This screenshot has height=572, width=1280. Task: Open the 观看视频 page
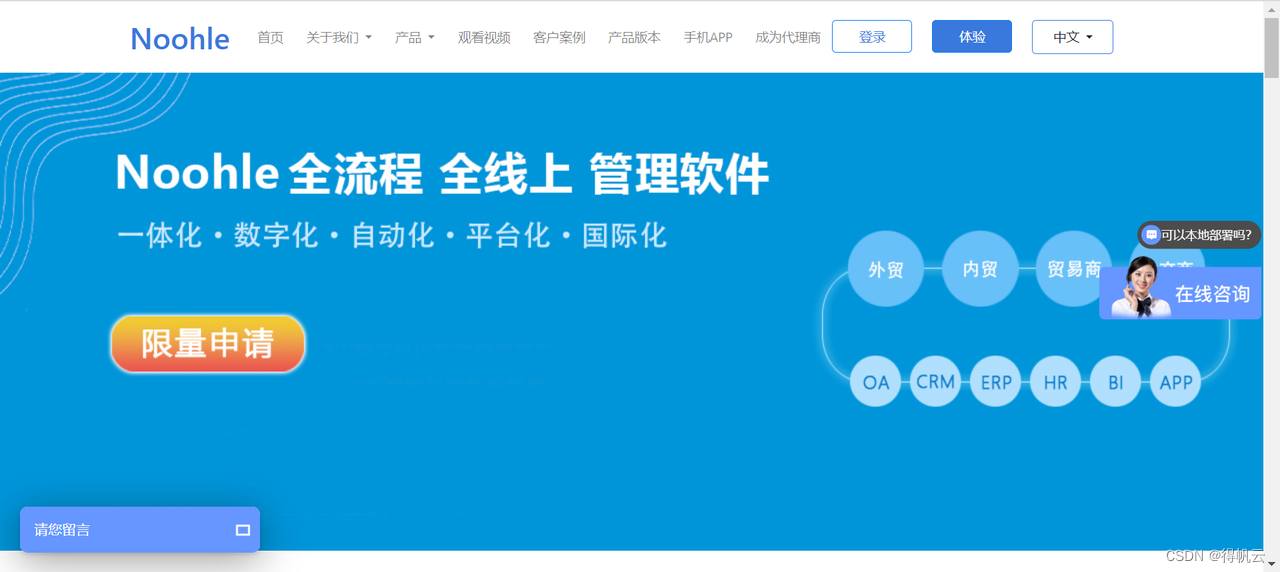click(x=484, y=37)
